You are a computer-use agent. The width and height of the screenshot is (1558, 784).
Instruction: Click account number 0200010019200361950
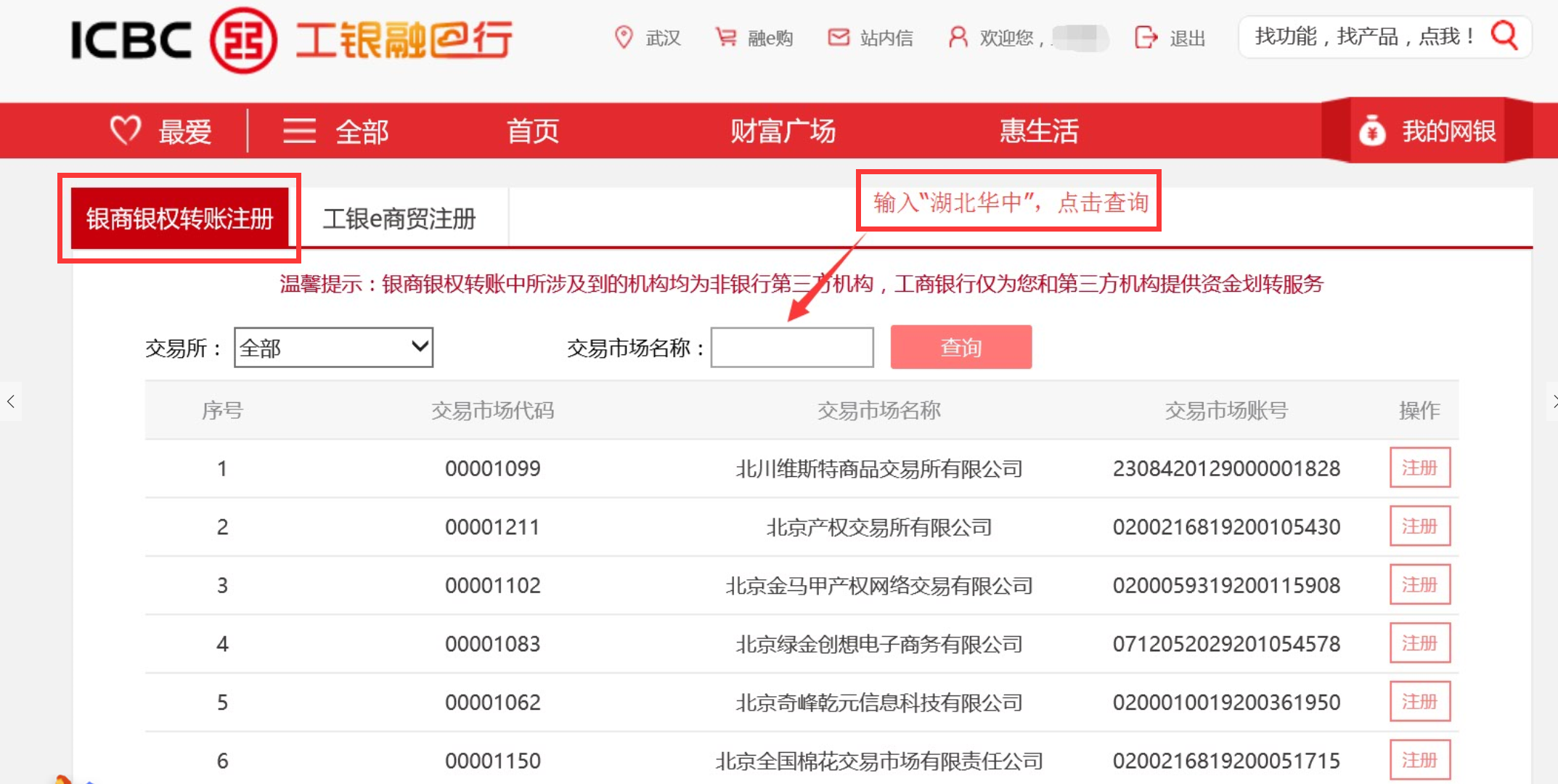click(1226, 702)
